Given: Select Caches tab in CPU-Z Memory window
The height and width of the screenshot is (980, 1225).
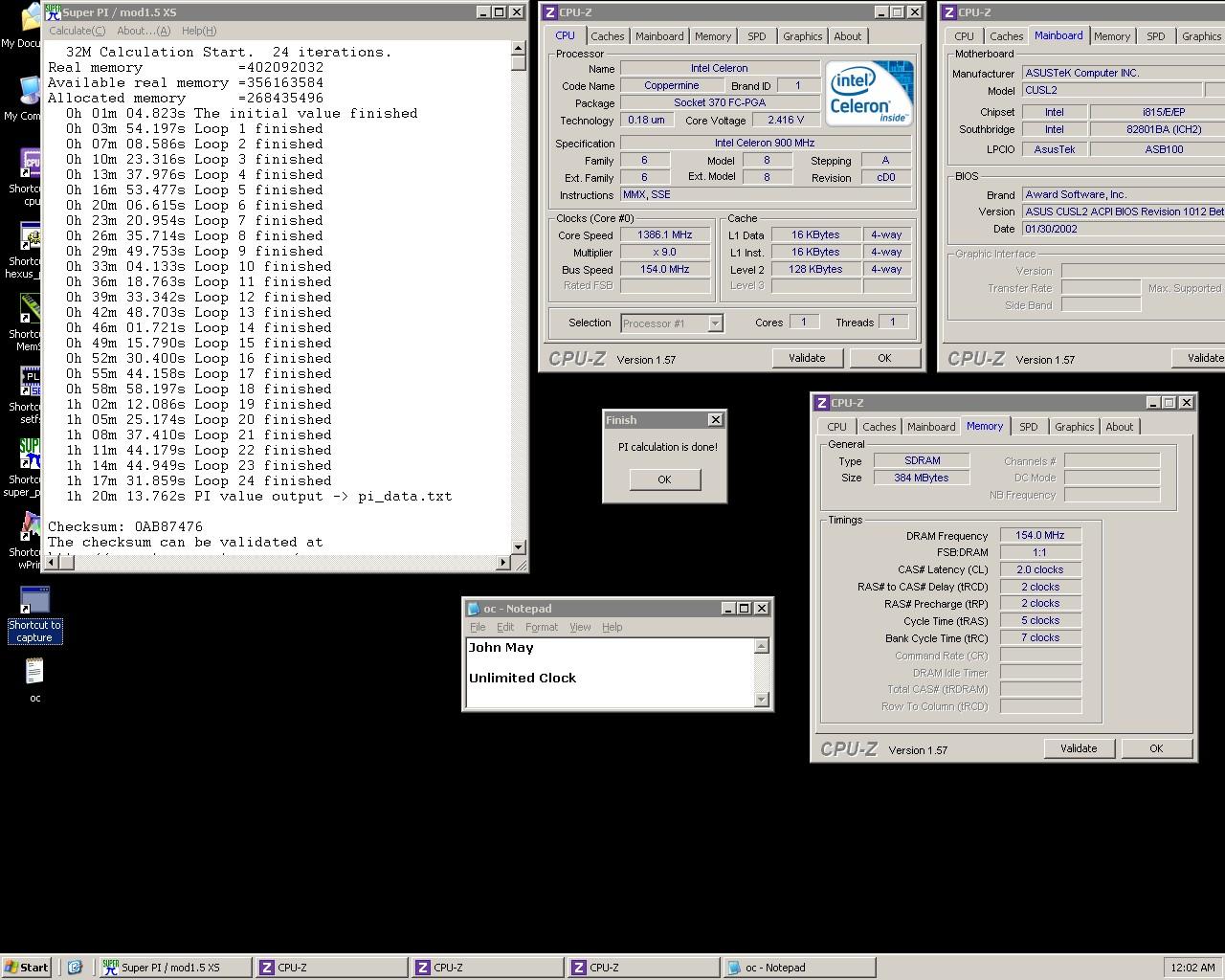Looking at the screenshot, I should click(879, 427).
